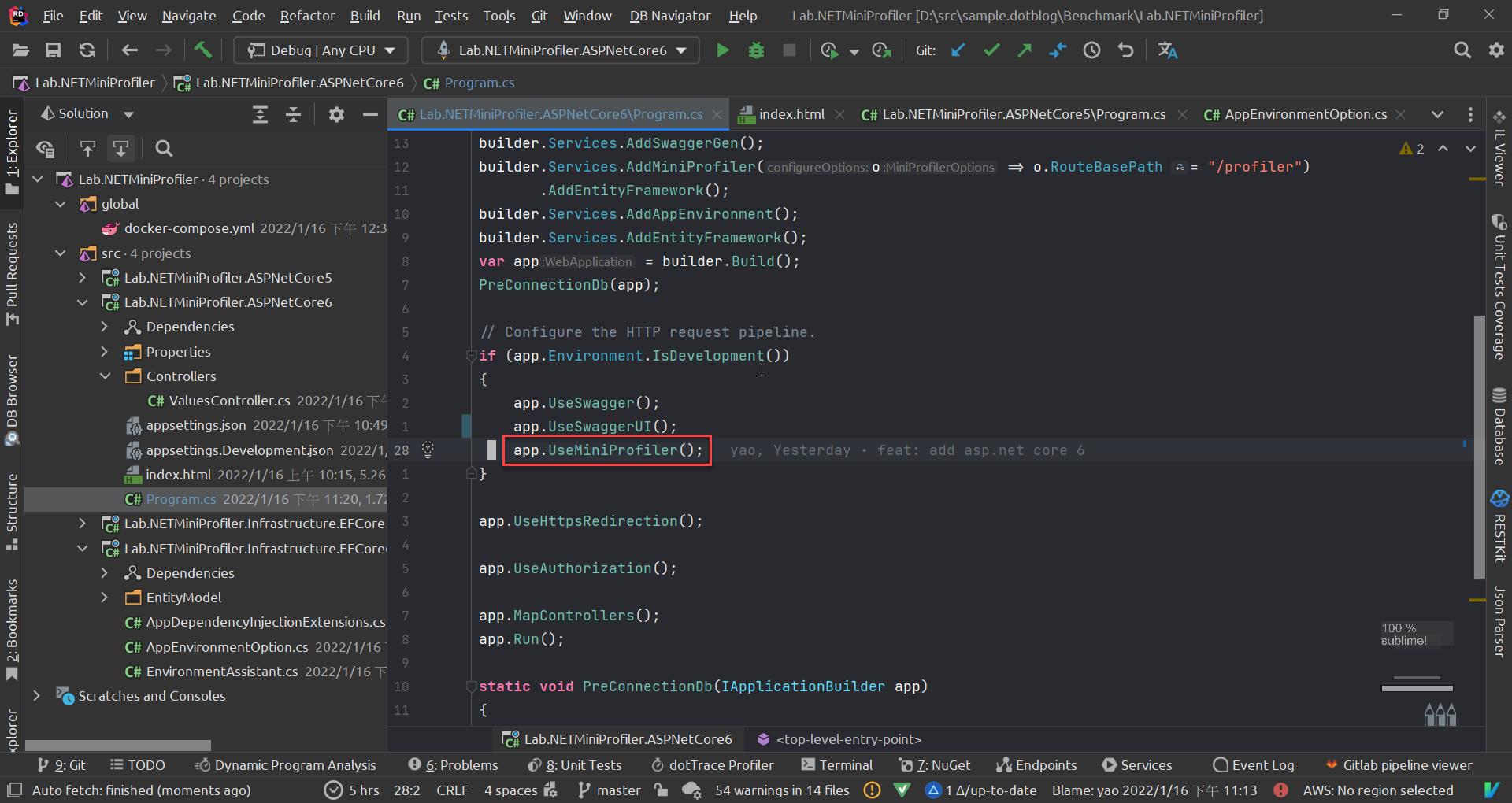Screen dimensions: 1512x803
Task: Open the Refactor menu
Action: (x=307, y=16)
